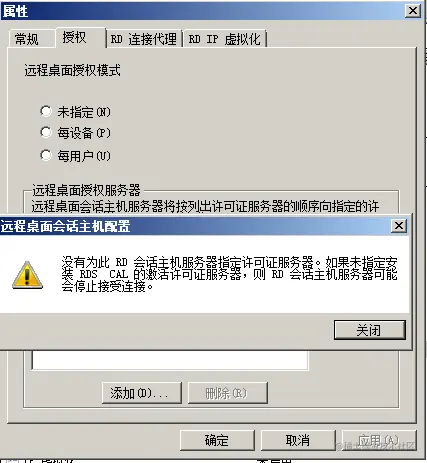Select the 未指定(N) radio button

pyautogui.click(x=46, y=111)
